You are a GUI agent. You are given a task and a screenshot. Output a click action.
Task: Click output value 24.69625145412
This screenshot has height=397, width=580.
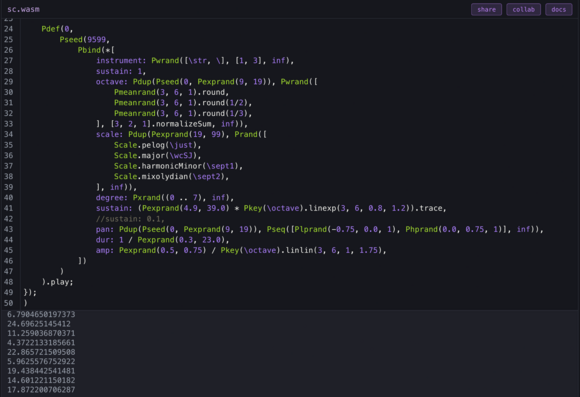point(39,324)
